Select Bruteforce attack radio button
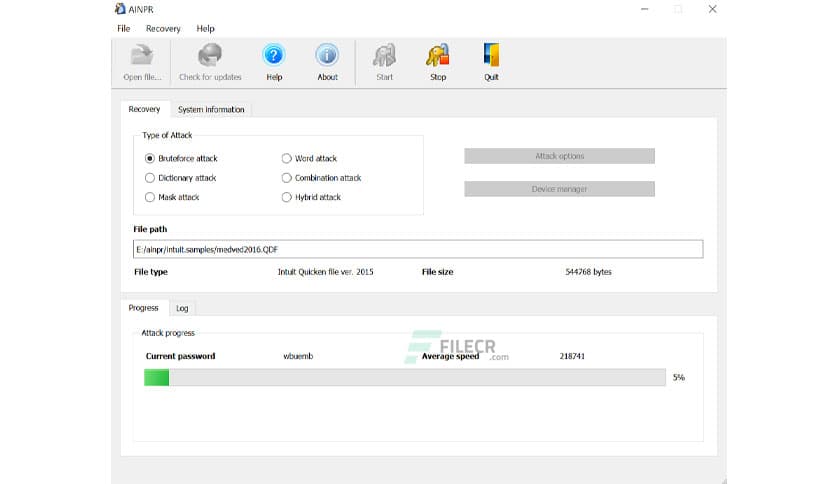The height and width of the screenshot is (484, 836). point(150,158)
